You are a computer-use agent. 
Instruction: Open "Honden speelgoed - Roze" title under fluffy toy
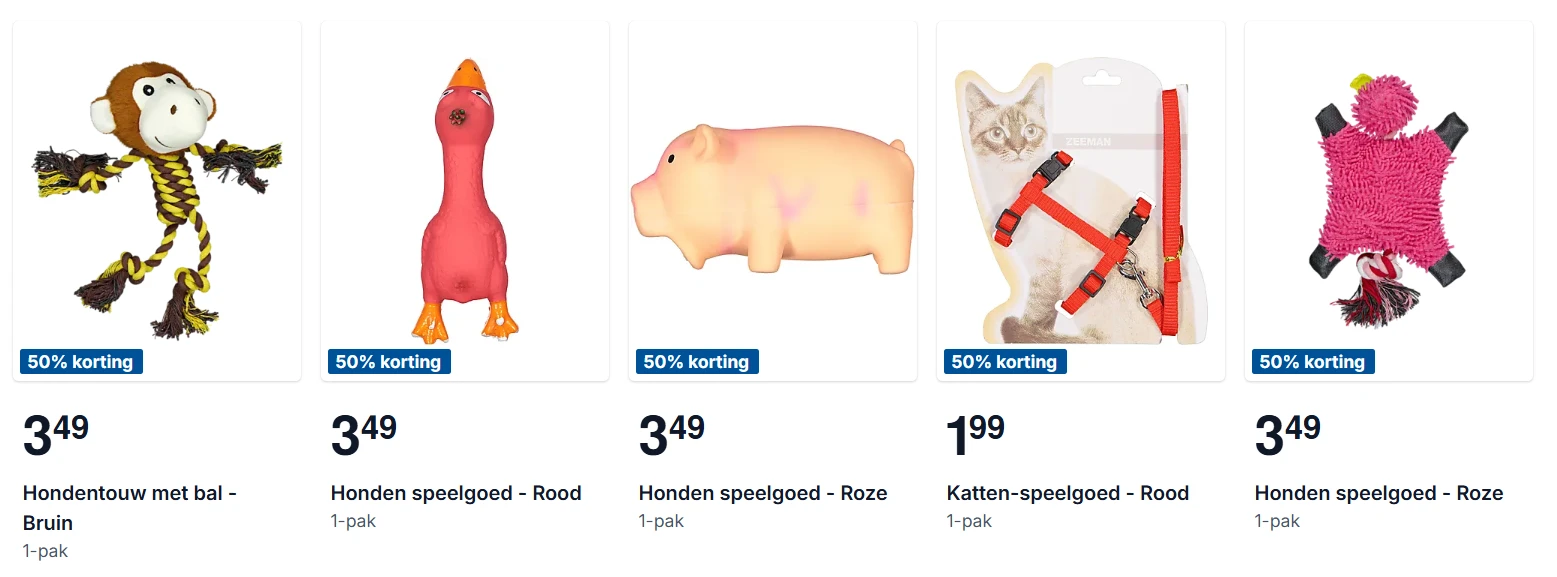pos(1379,493)
